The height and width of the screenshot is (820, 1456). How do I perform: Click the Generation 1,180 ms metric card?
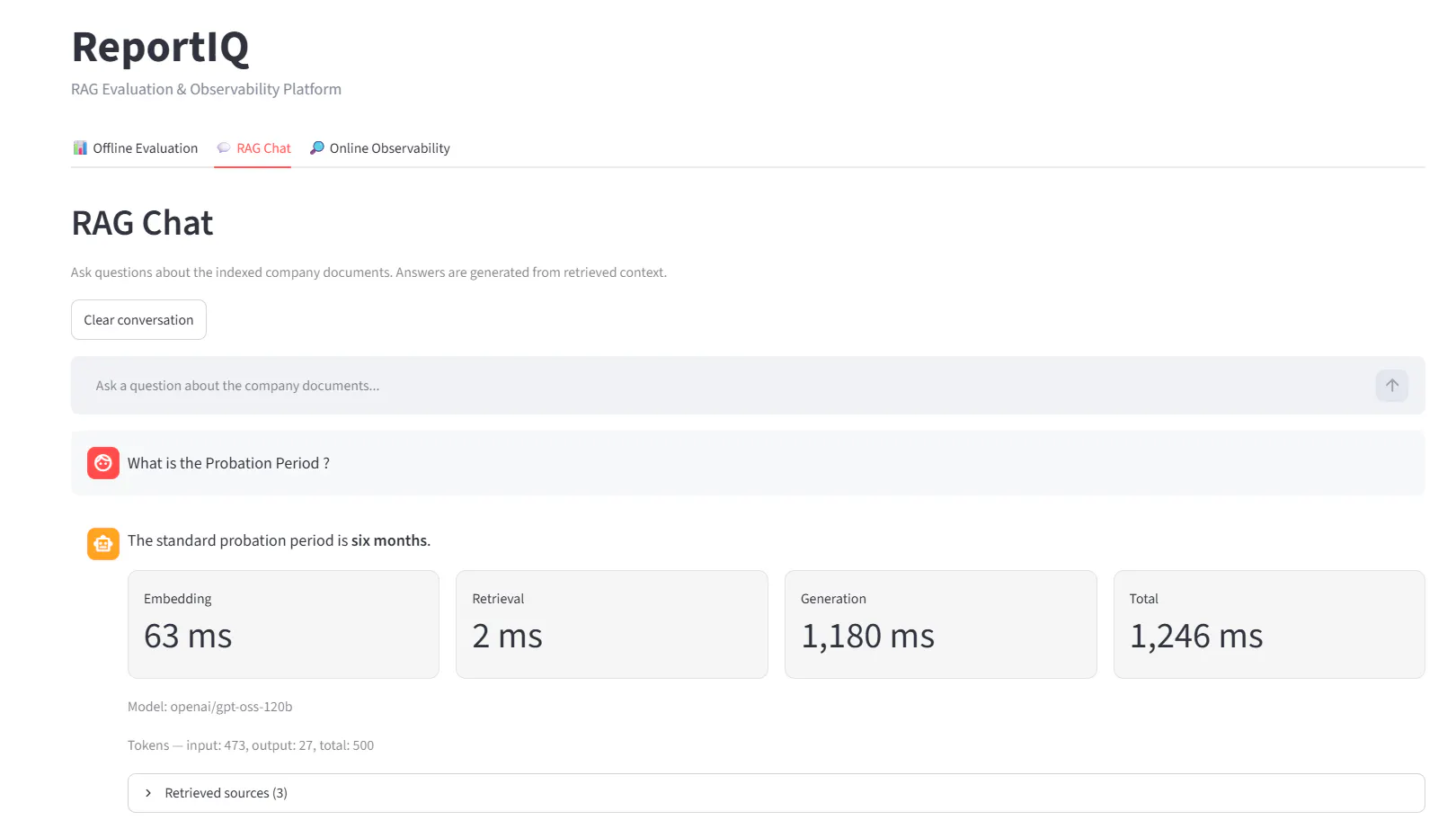[941, 624]
